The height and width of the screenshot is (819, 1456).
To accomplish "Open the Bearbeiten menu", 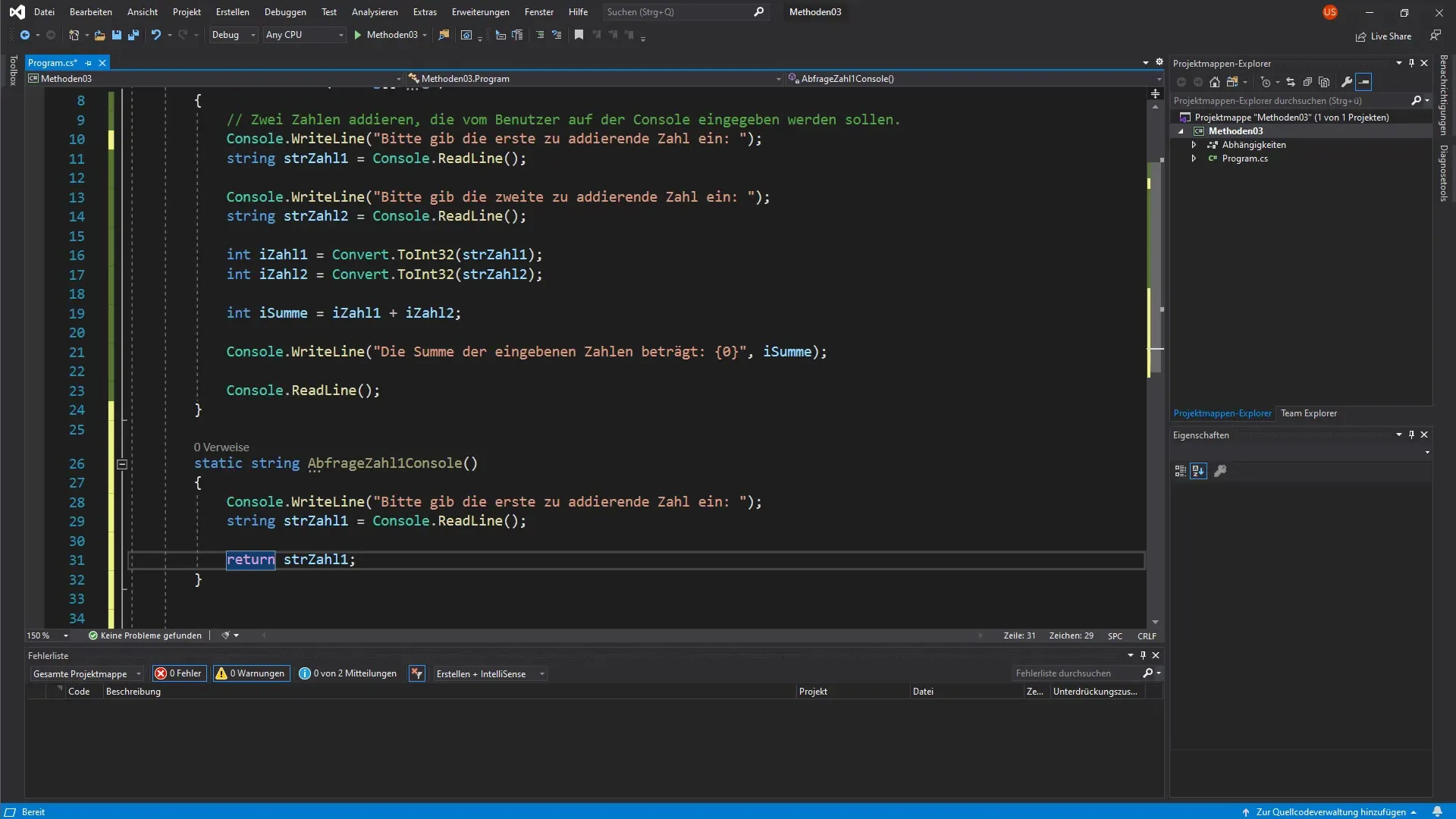I will coord(91,12).
